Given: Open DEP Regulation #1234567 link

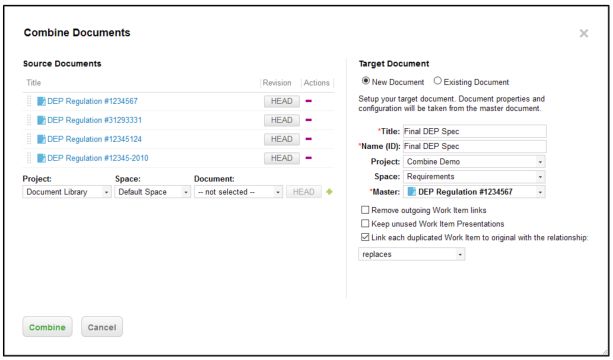Looking at the screenshot, I should (x=92, y=101).
